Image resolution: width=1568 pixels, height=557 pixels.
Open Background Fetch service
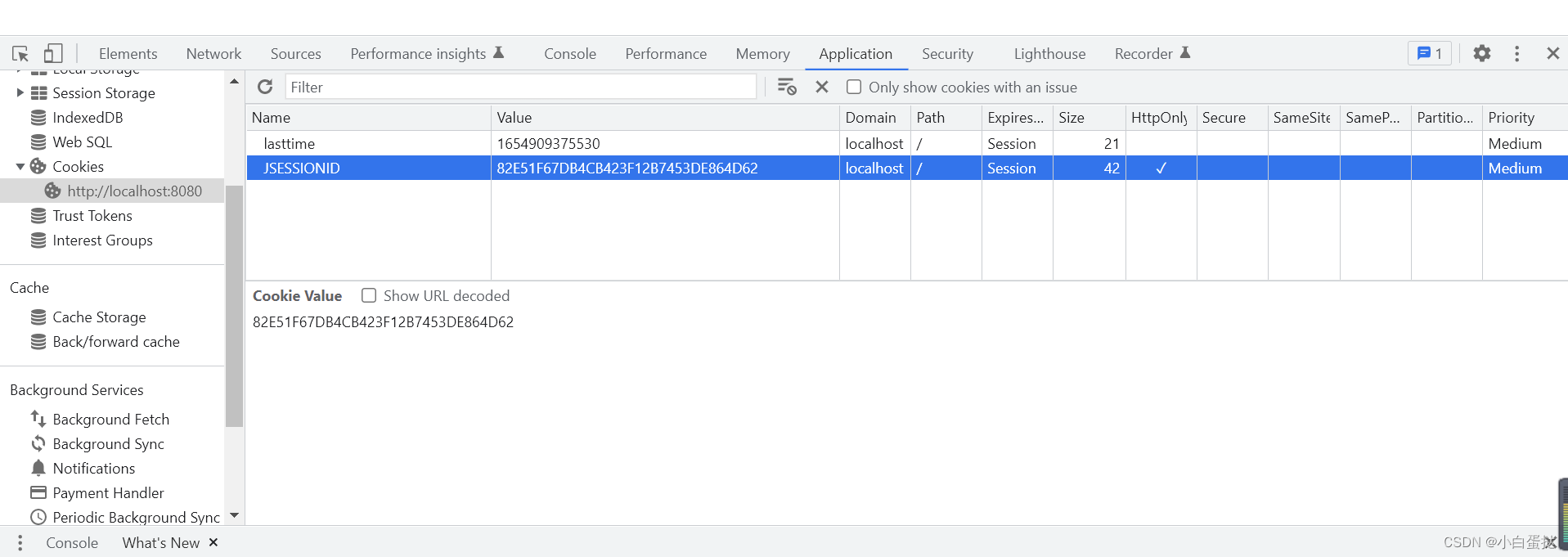point(110,419)
